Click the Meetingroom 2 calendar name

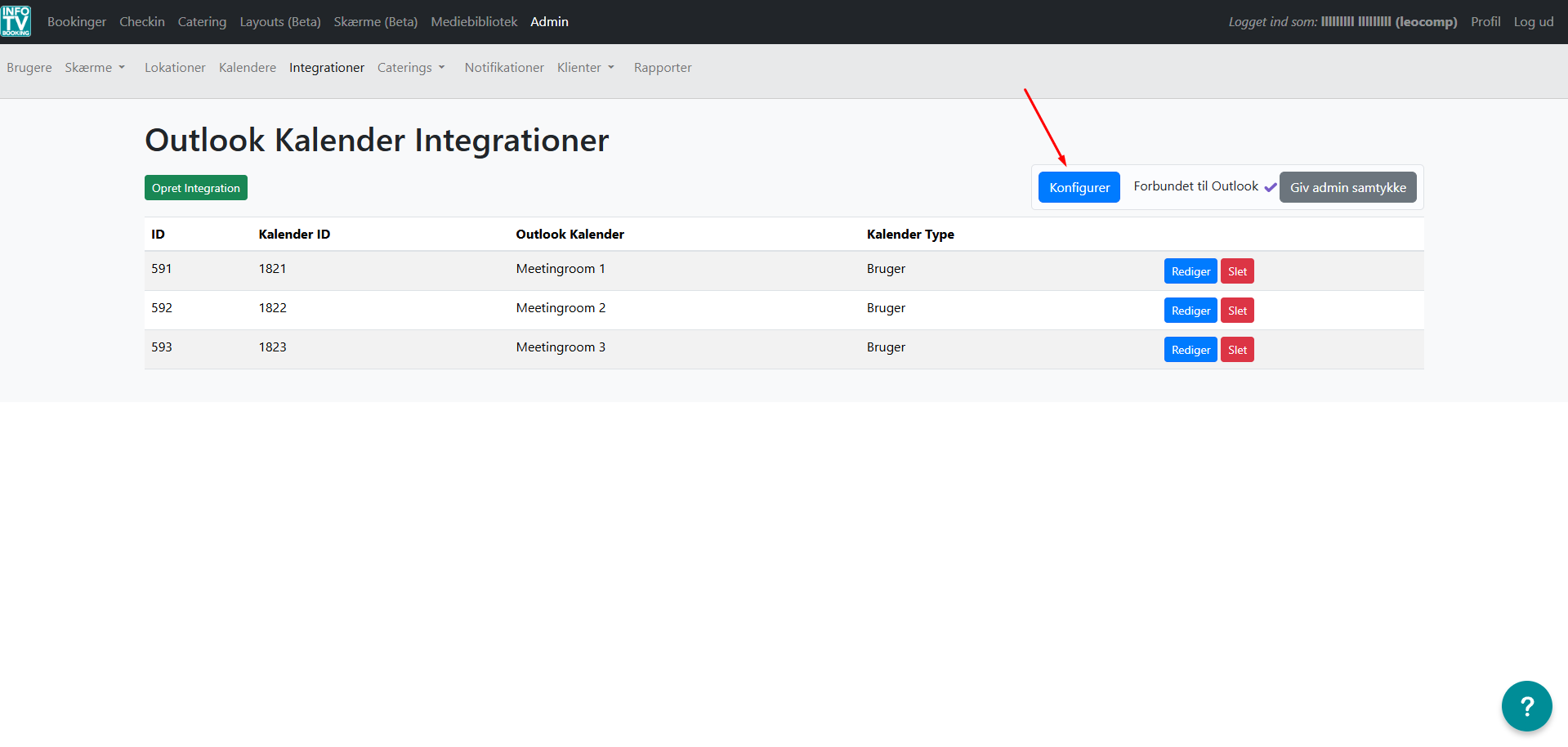[x=561, y=308]
